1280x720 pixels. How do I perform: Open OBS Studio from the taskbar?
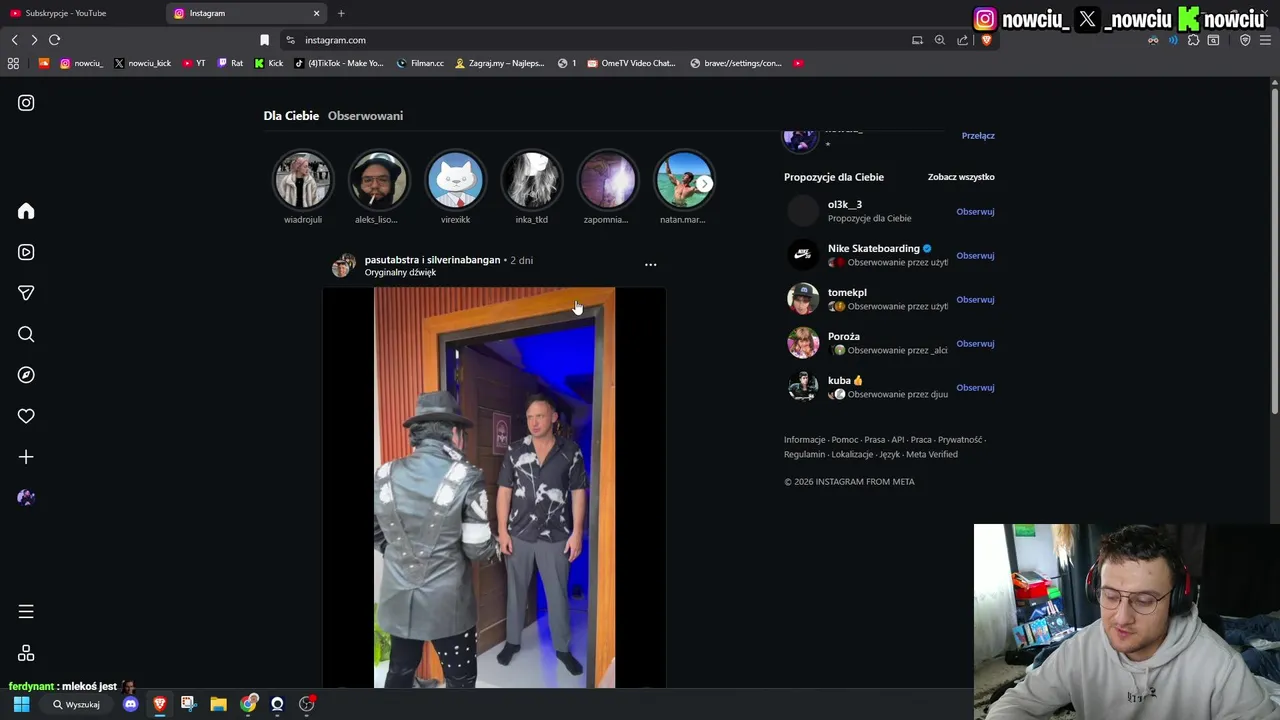[x=307, y=704]
